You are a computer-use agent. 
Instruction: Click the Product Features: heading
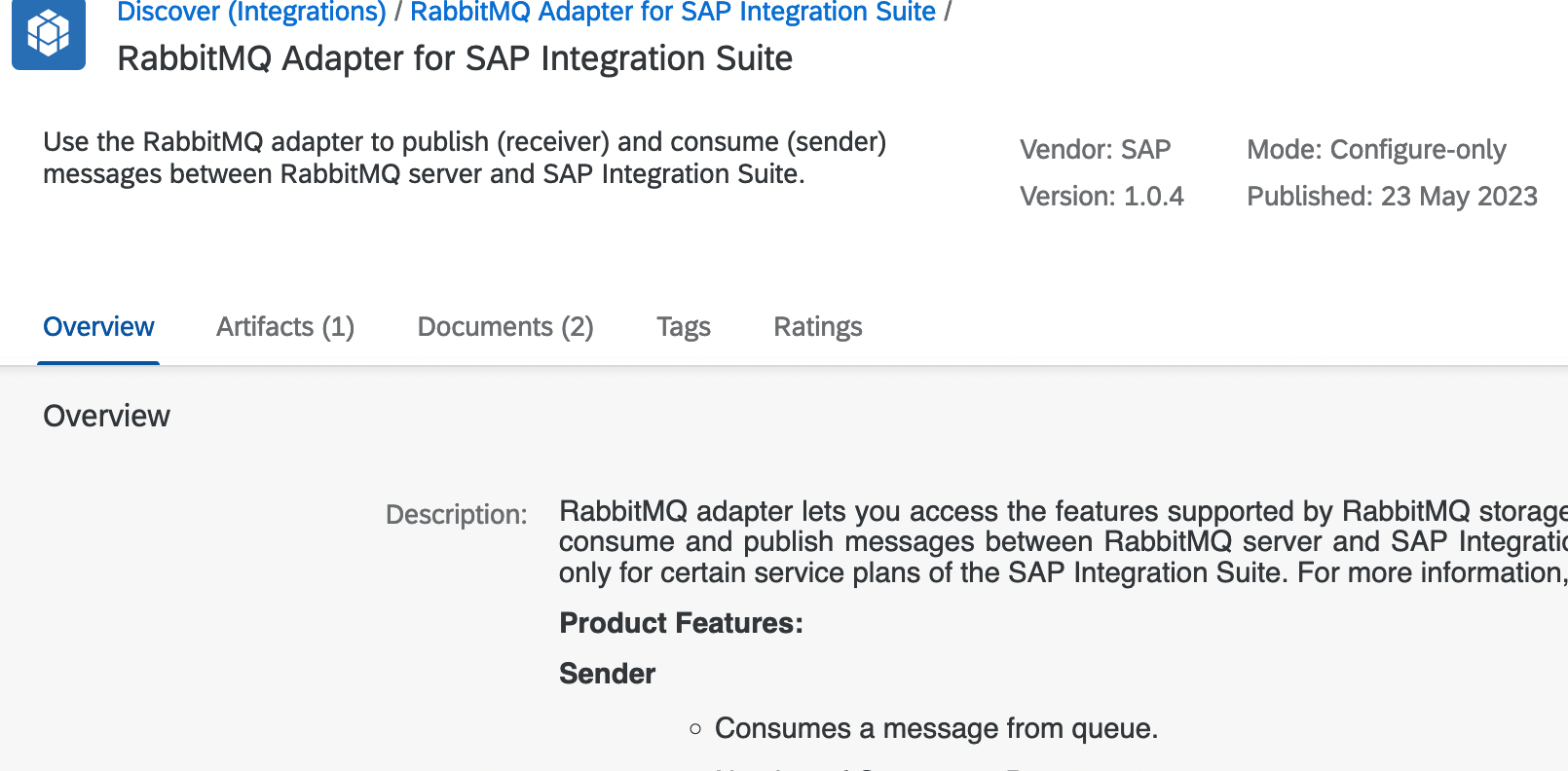coord(681,623)
